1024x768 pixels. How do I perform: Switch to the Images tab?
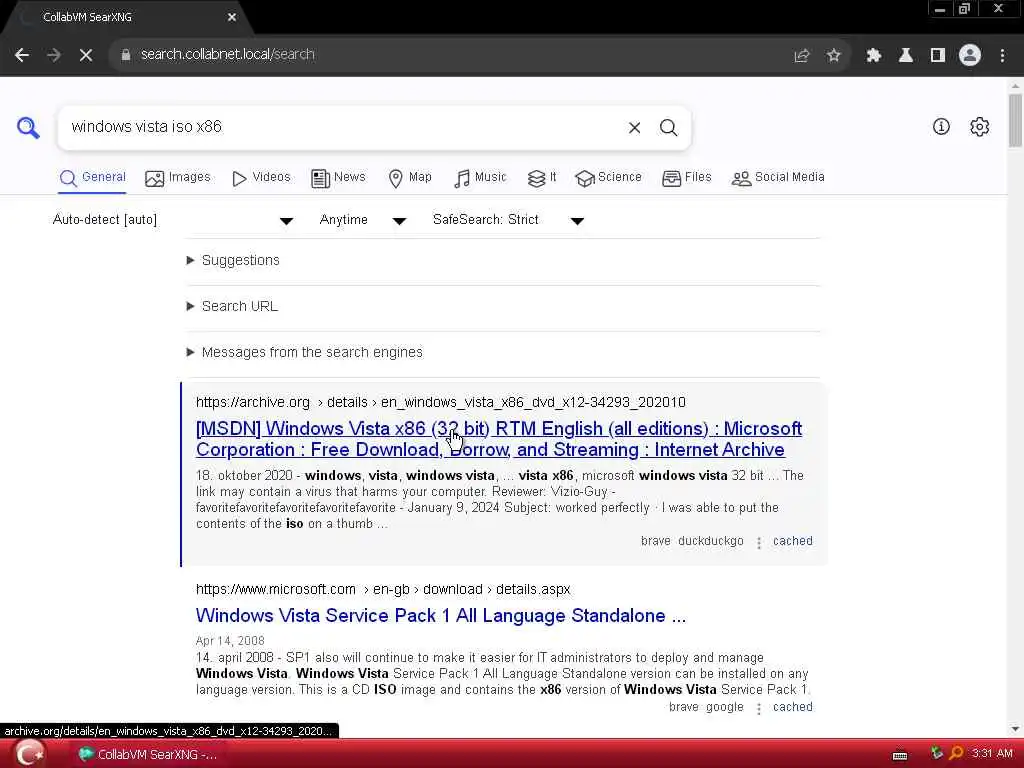pyautogui.click(x=178, y=178)
